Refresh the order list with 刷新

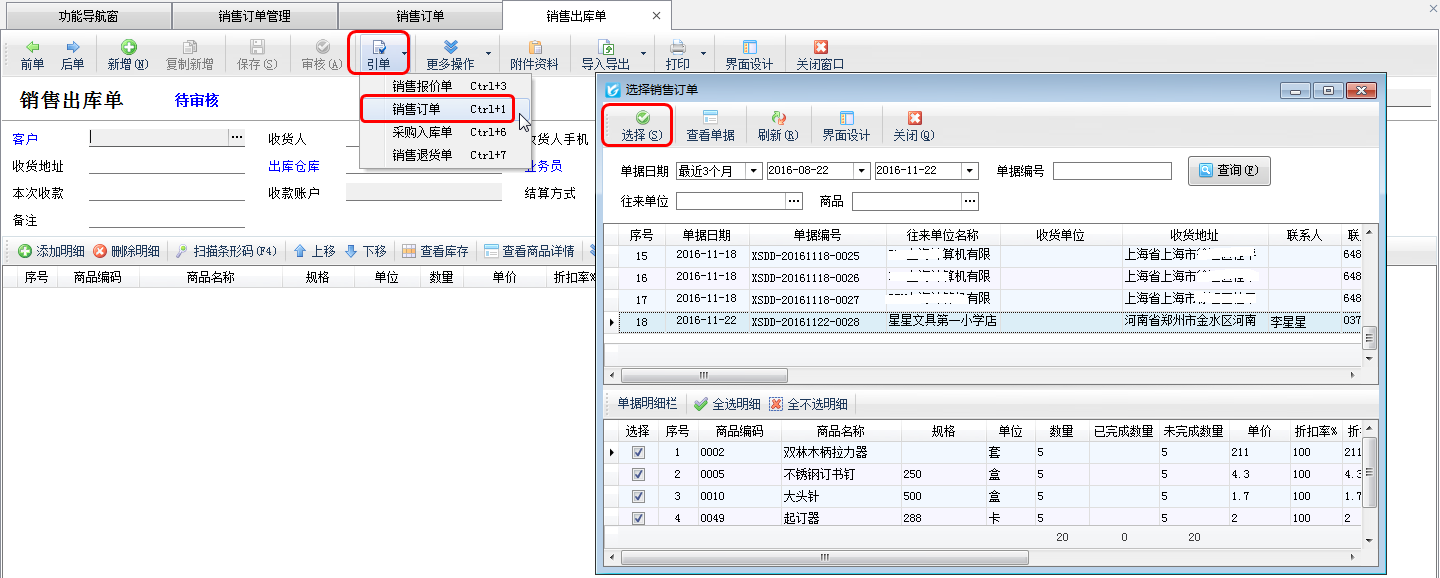778,118
